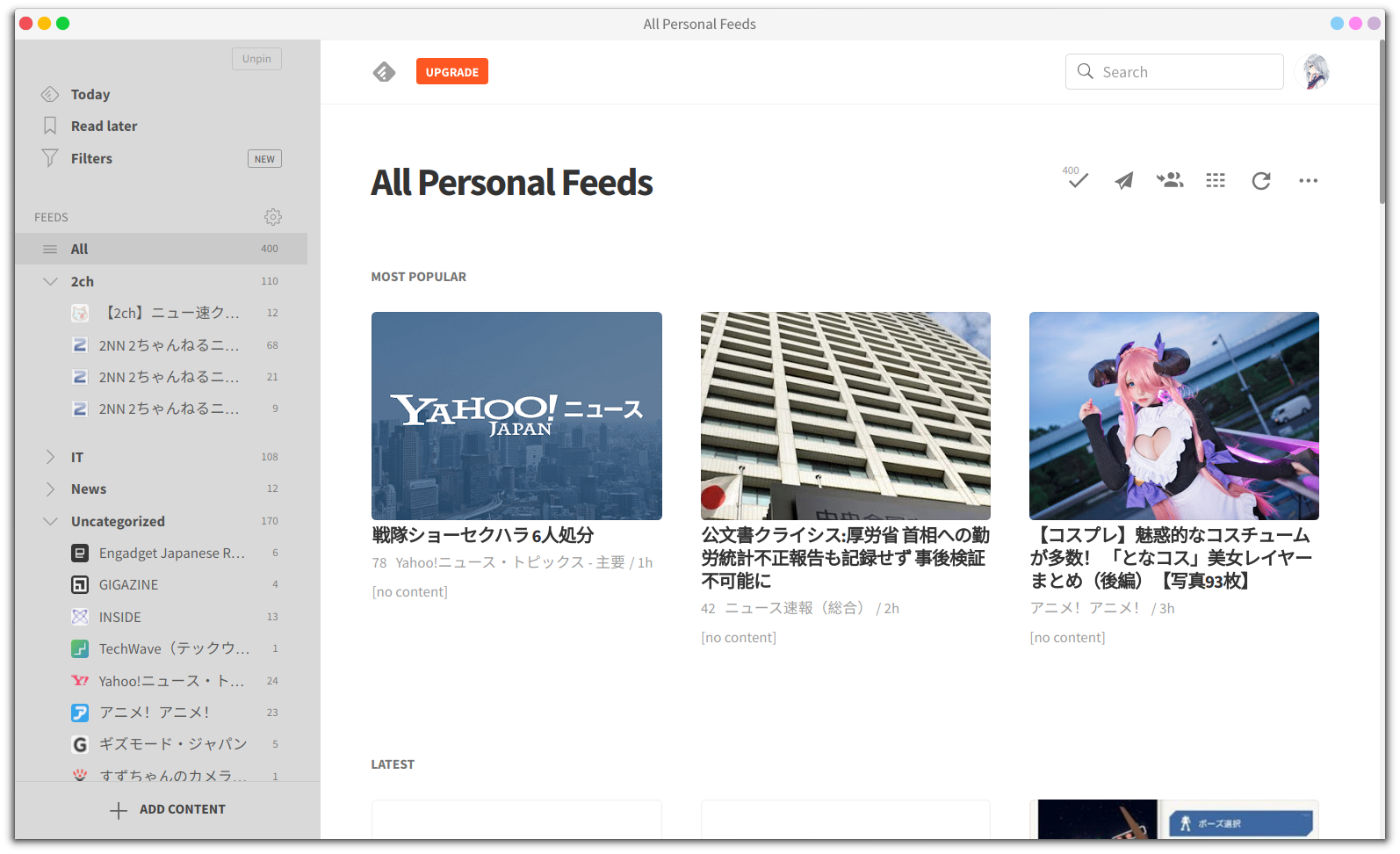
Task: Click the ADD CONTENT label
Action: [x=183, y=809]
